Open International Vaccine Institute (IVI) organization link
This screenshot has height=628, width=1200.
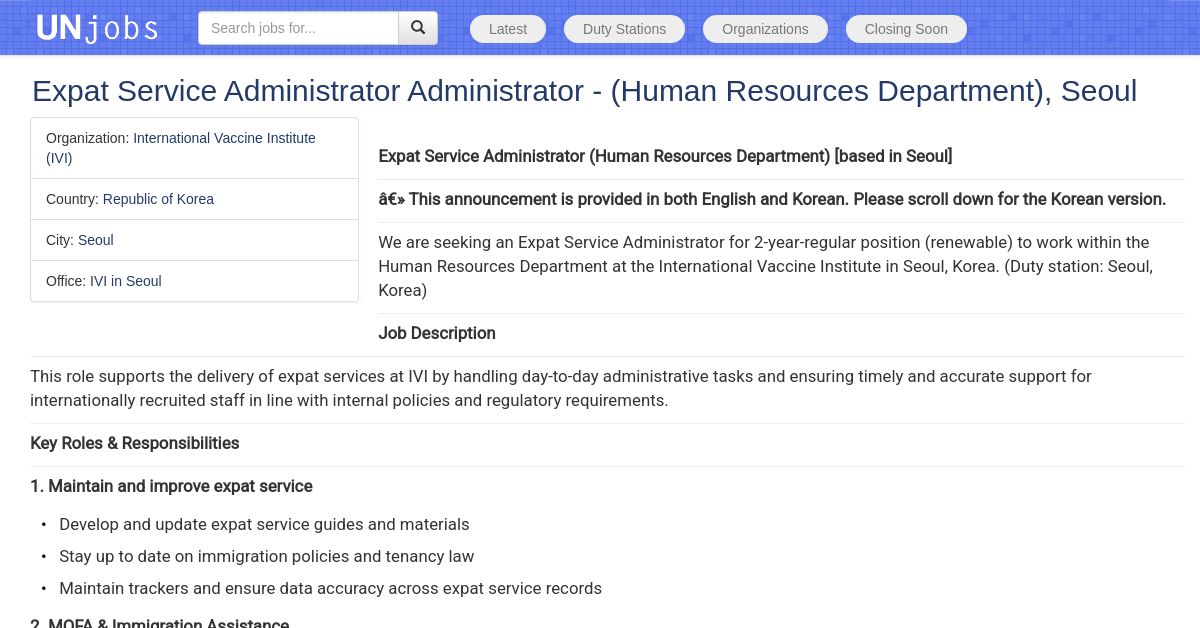pyautogui.click(x=181, y=148)
